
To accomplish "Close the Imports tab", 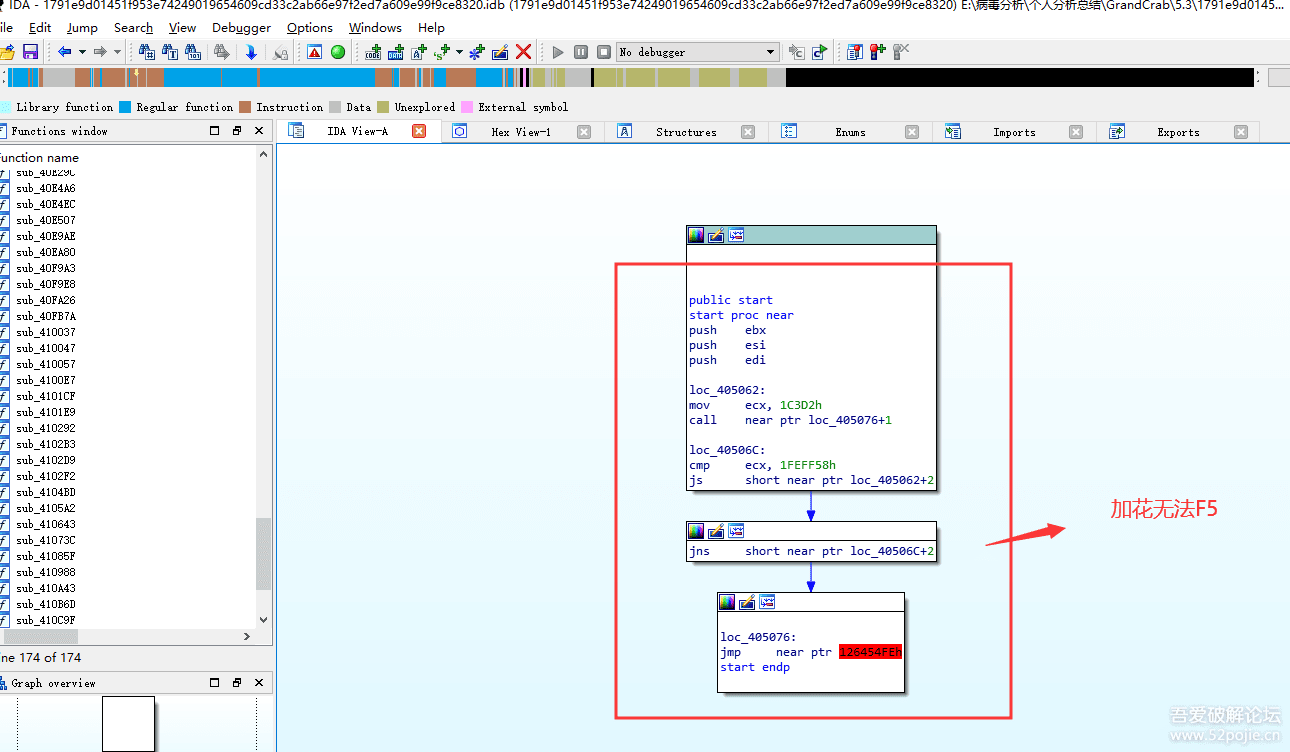I will [1076, 132].
